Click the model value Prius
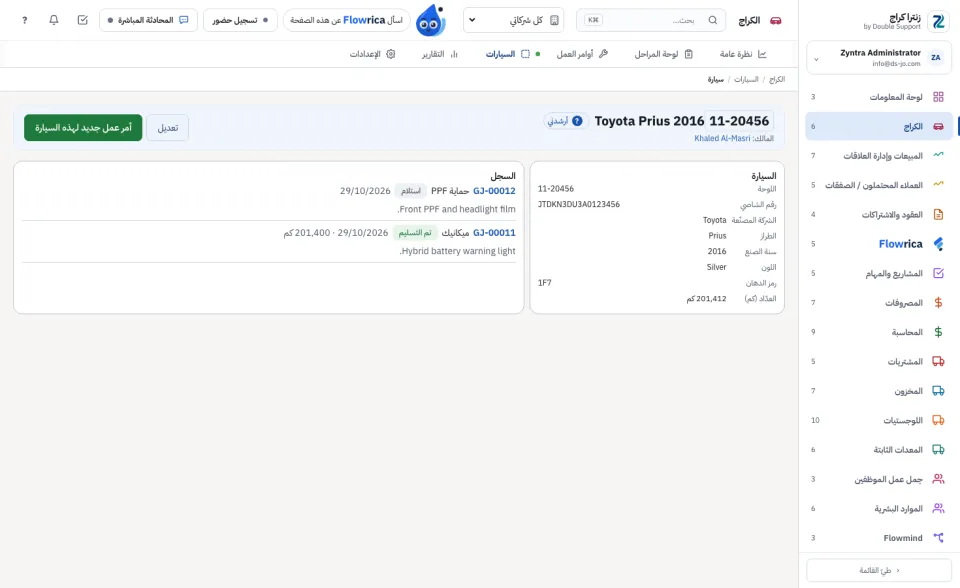 [718, 236]
